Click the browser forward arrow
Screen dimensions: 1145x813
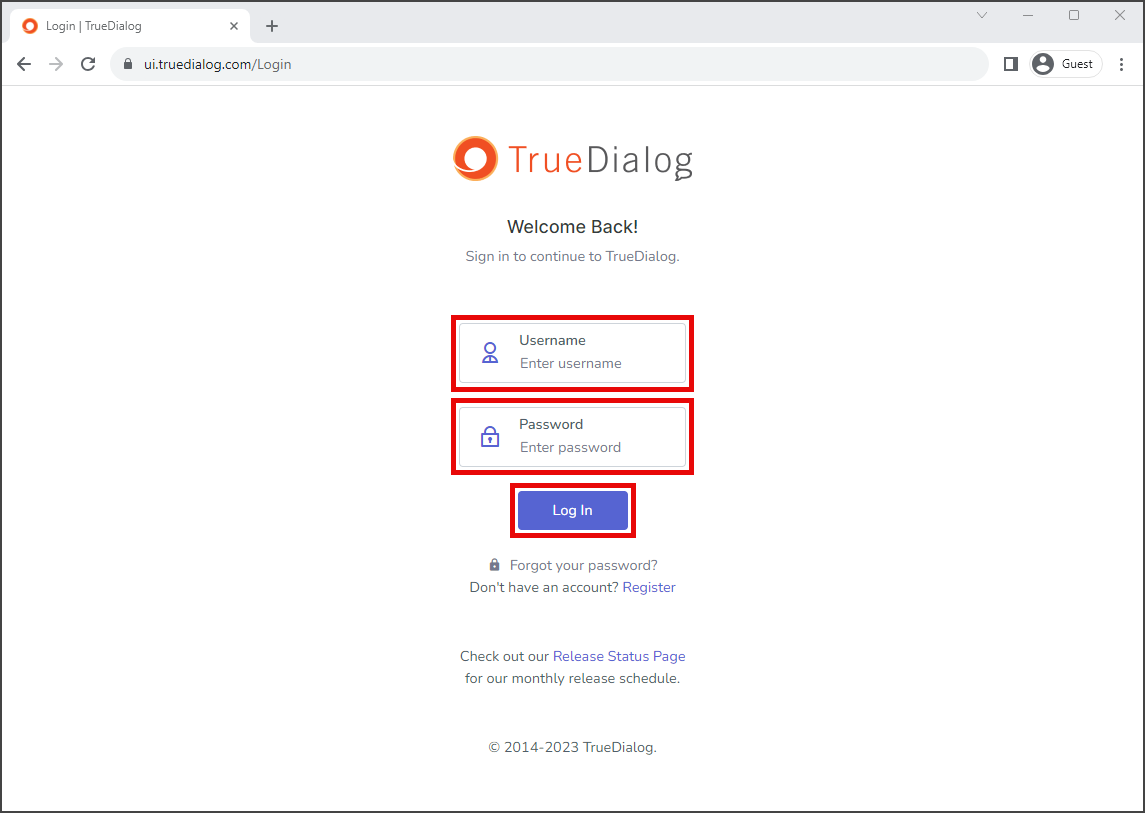tap(56, 64)
